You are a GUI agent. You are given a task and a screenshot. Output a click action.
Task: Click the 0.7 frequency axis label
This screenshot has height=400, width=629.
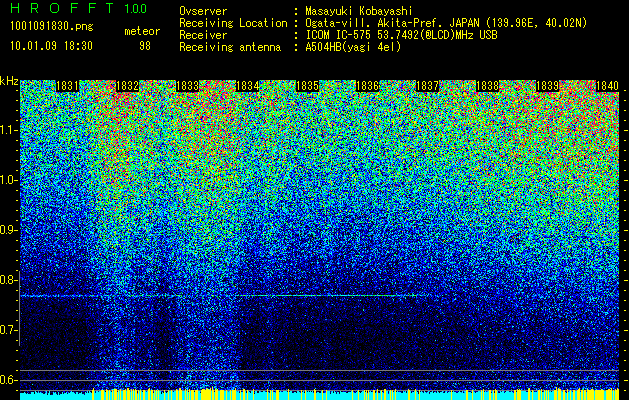click(x=8, y=330)
